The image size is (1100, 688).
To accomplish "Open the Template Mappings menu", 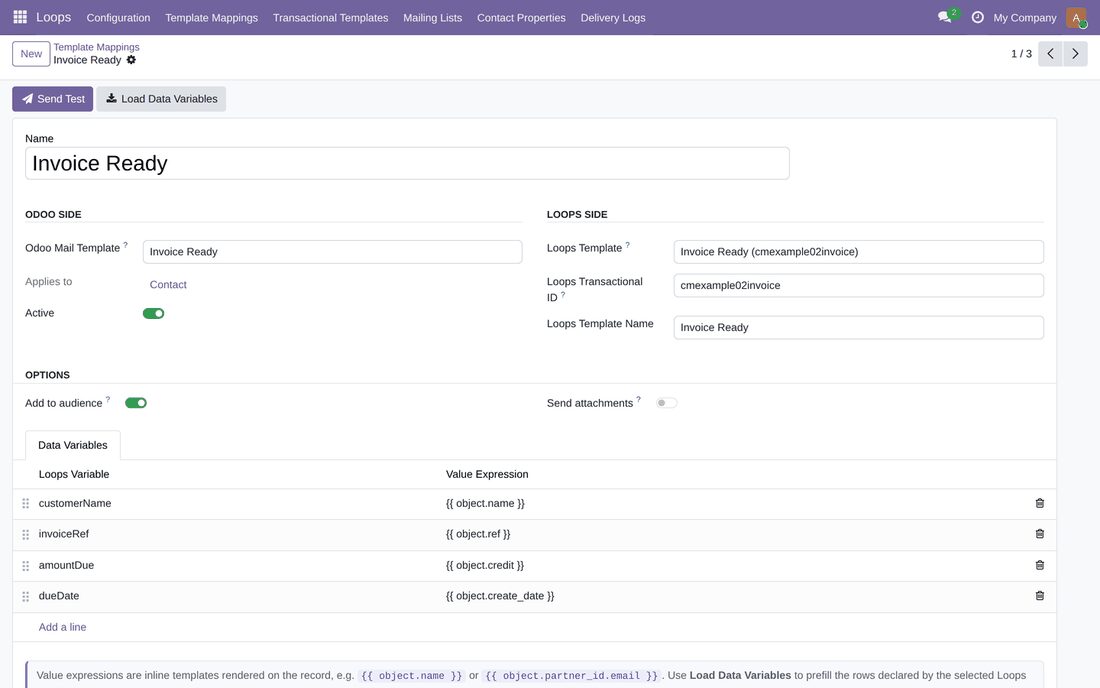I will pyautogui.click(x=211, y=18).
